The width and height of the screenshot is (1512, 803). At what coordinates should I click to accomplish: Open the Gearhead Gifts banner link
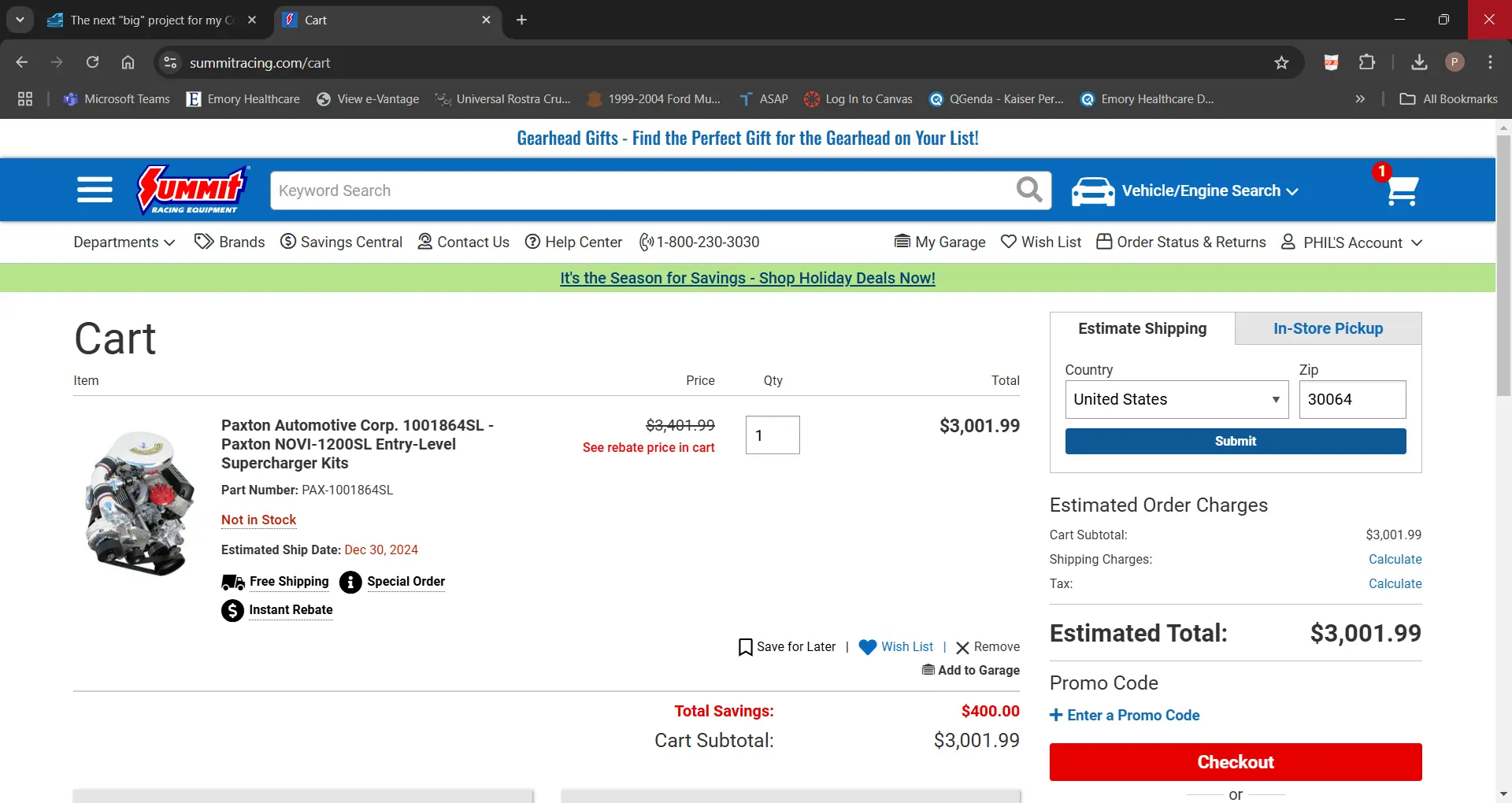pyautogui.click(x=747, y=139)
